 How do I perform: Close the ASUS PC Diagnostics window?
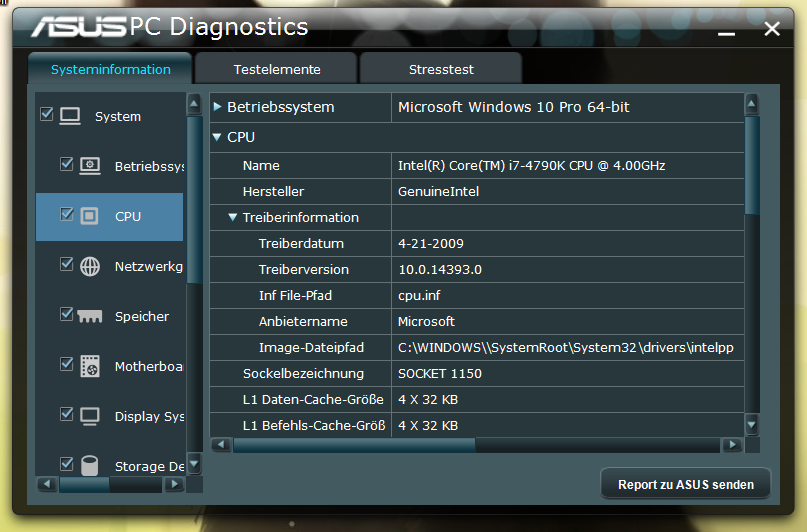point(772,29)
